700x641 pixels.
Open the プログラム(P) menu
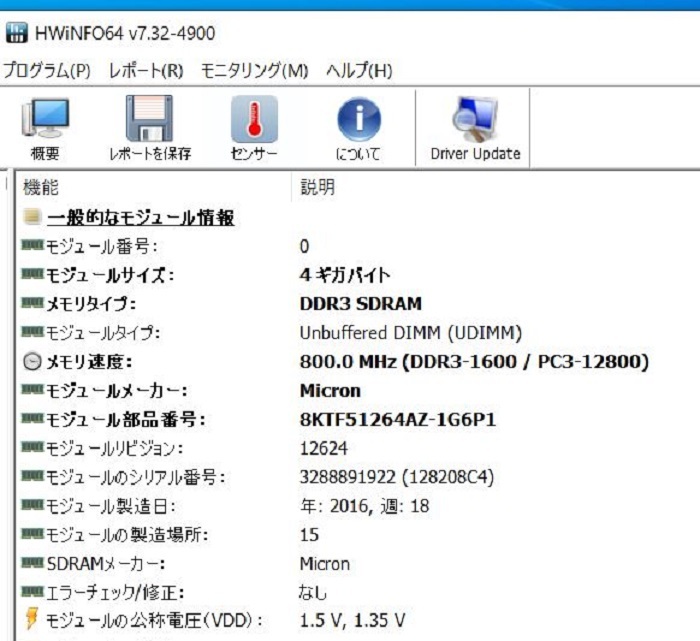47,71
